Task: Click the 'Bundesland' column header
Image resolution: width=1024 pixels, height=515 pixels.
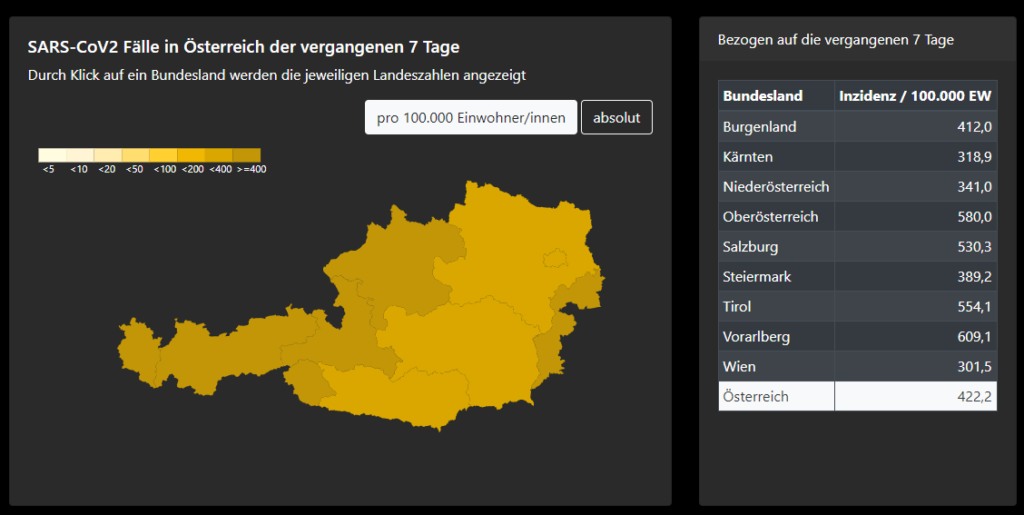Action: tap(776, 96)
